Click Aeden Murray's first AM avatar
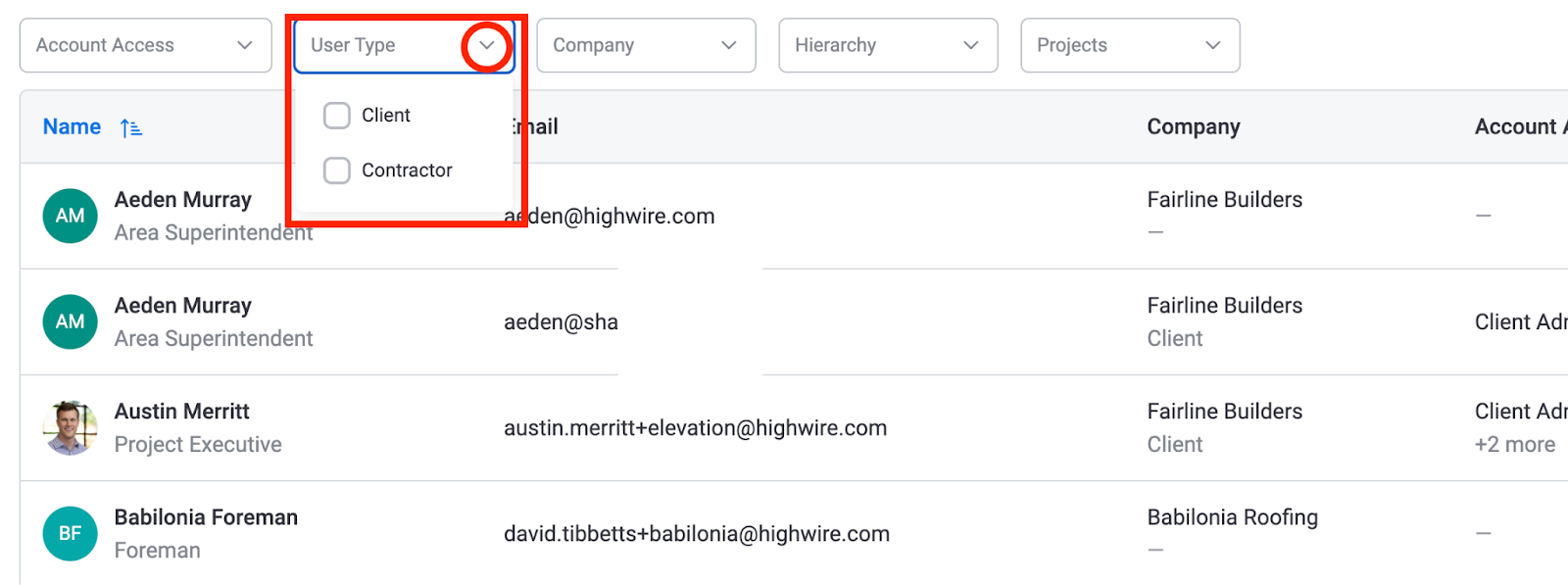This screenshot has height=585, width=1568. 70,216
